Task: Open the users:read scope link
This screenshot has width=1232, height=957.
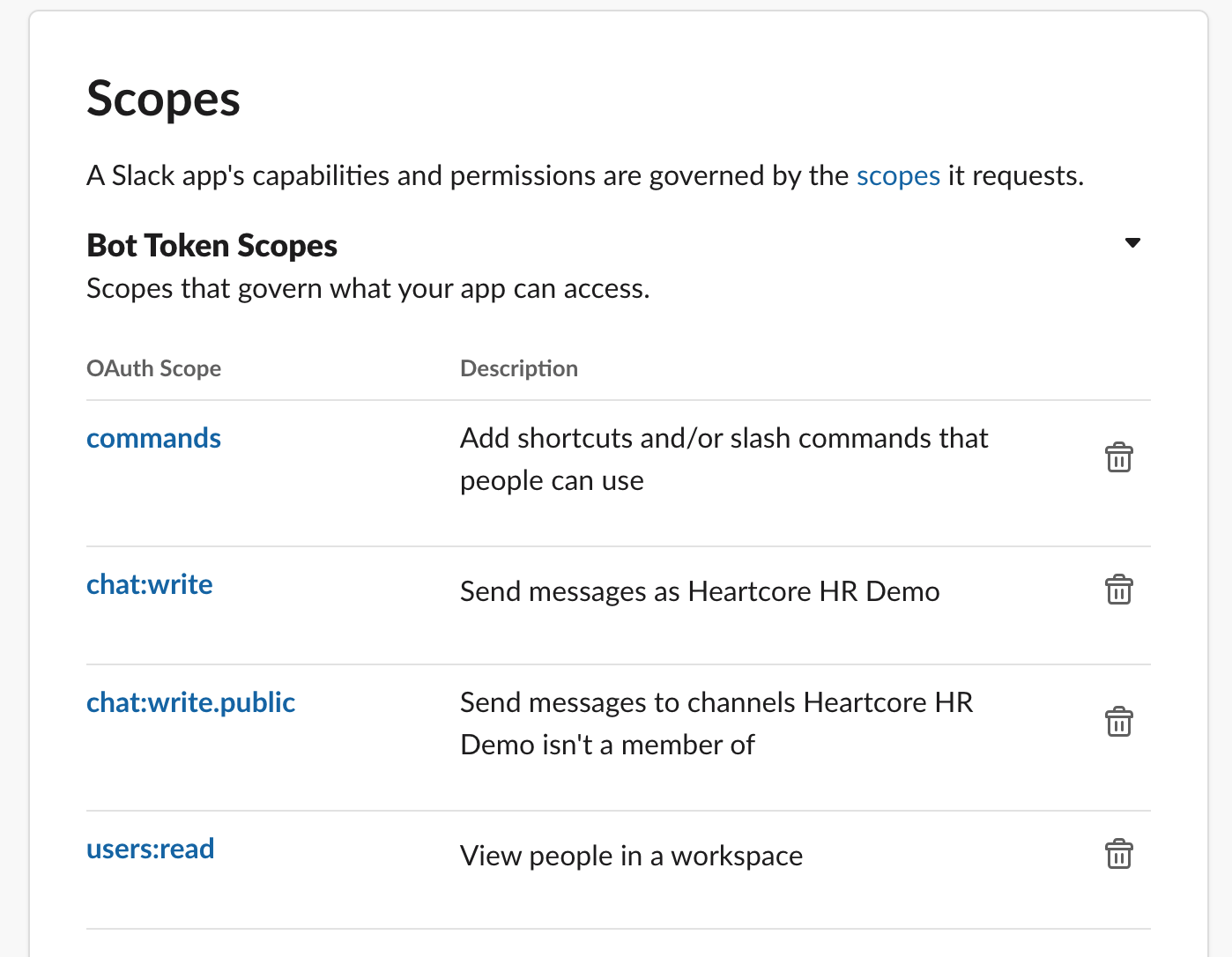Action: (x=151, y=849)
